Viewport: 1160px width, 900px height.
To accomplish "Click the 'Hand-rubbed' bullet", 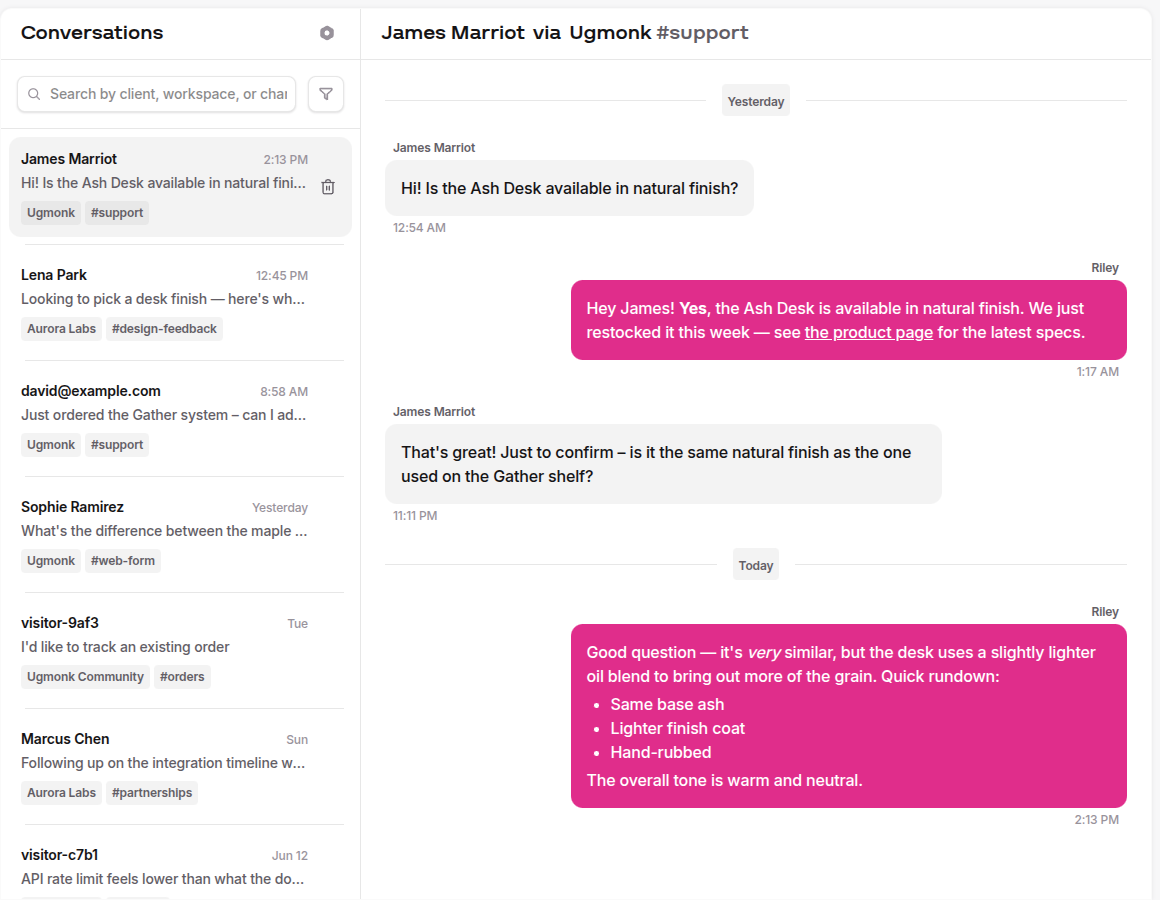I will click(x=661, y=753).
